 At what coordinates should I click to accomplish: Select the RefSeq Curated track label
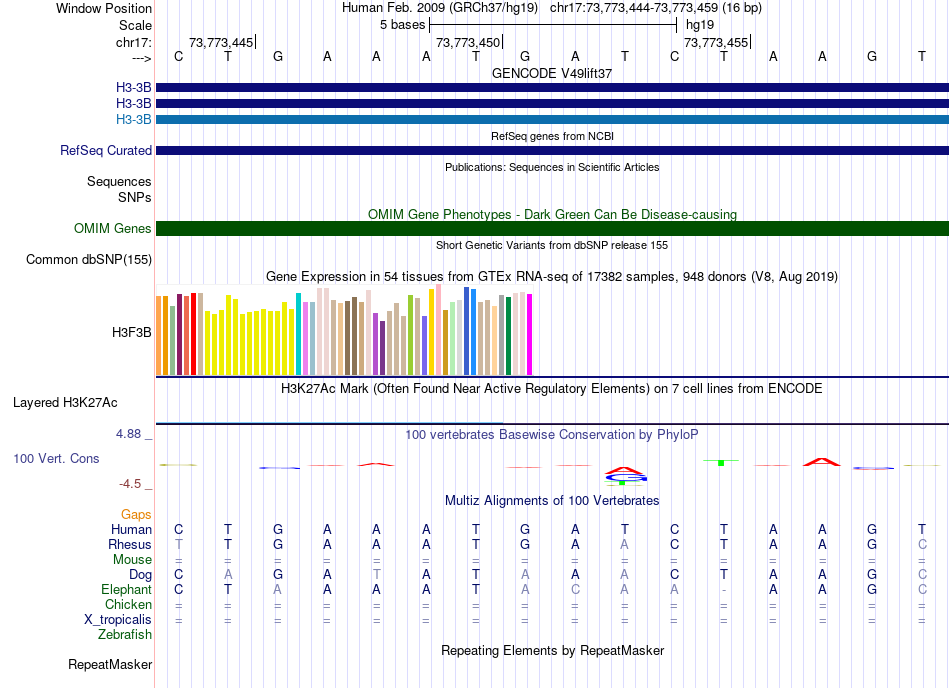pos(105,150)
